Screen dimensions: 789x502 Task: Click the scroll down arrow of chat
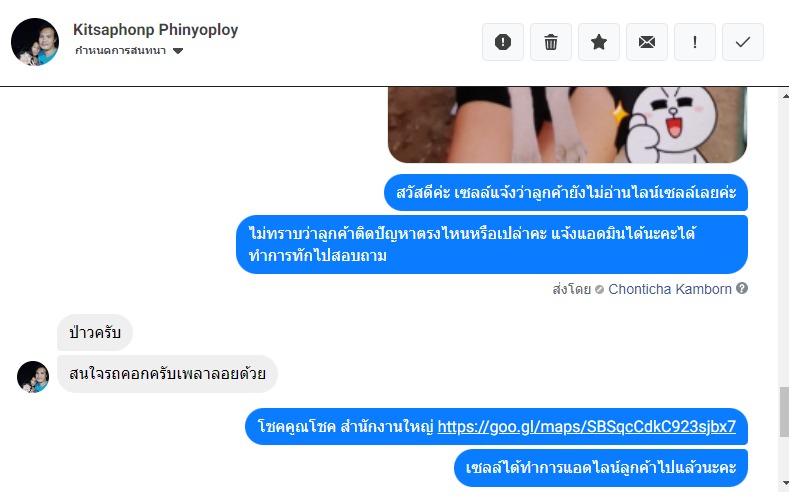pos(784,482)
